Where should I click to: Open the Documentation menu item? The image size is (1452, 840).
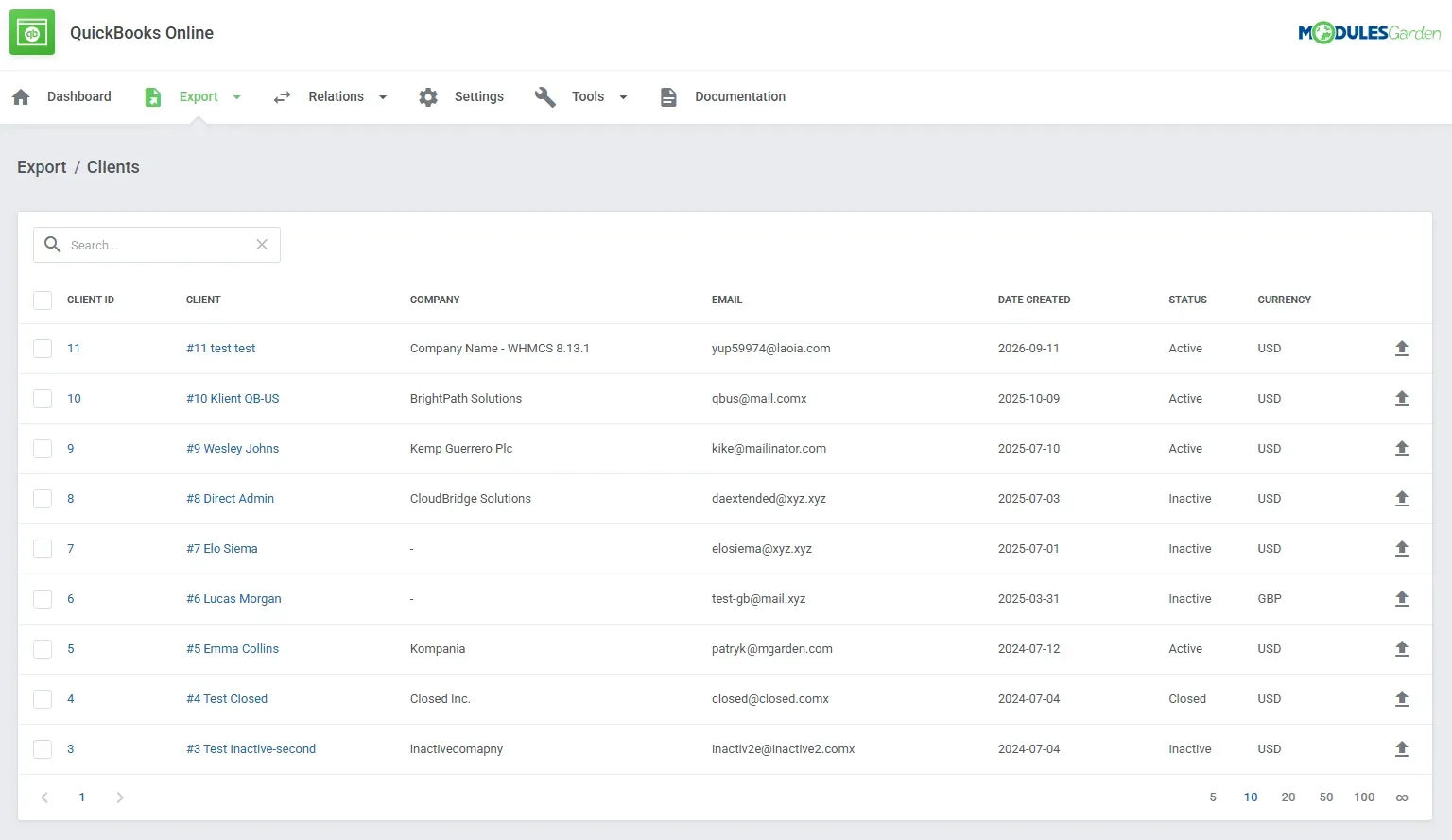(740, 96)
